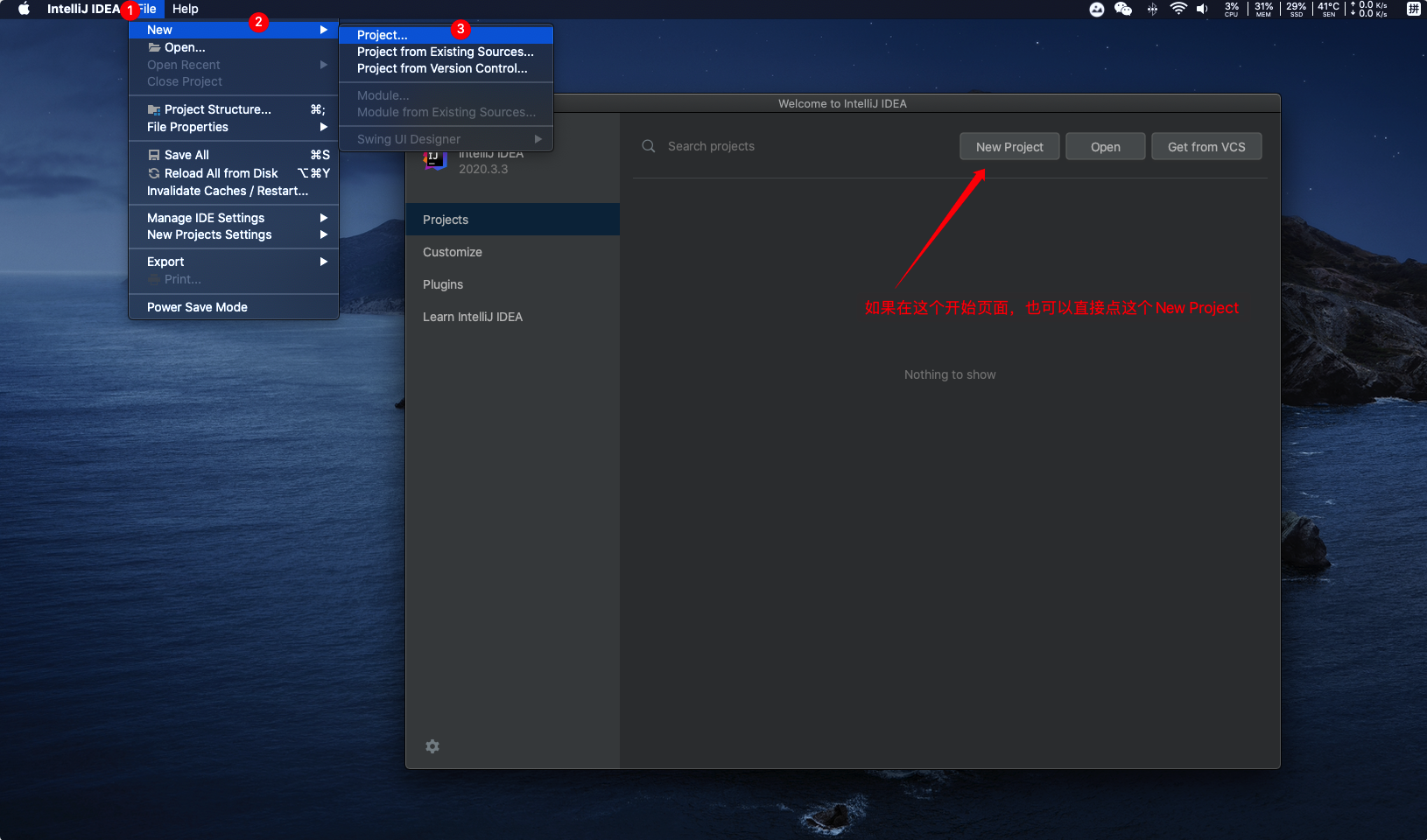
Task: Click the IntelliJ IDEA logo icon
Action: pos(435,160)
